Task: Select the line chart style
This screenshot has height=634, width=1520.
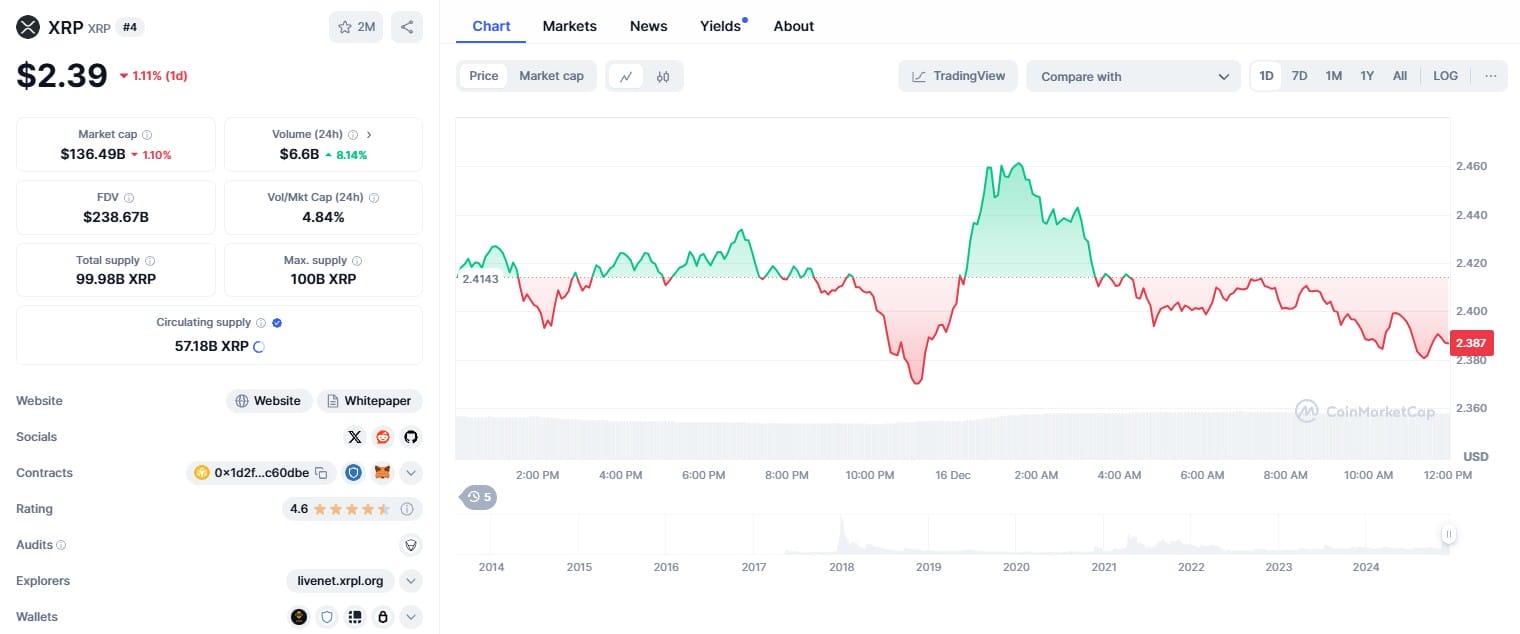Action: tap(626, 76)
